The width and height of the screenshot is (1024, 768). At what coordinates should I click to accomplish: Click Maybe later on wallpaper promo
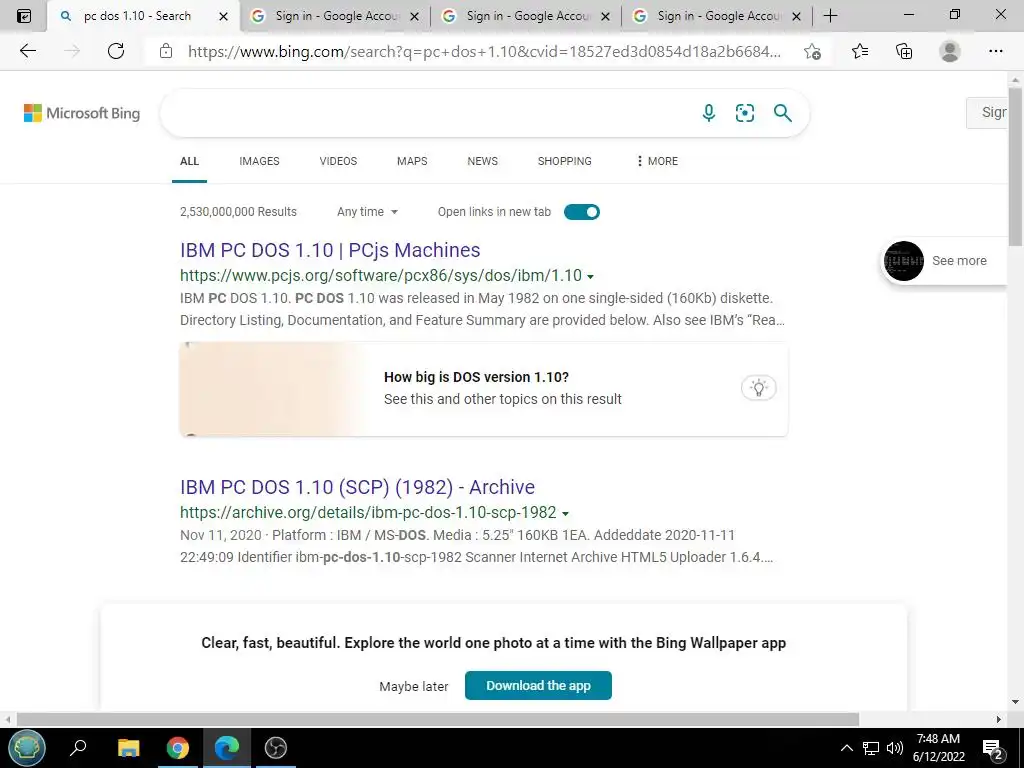pyautogui.click(x=413, y=686)
